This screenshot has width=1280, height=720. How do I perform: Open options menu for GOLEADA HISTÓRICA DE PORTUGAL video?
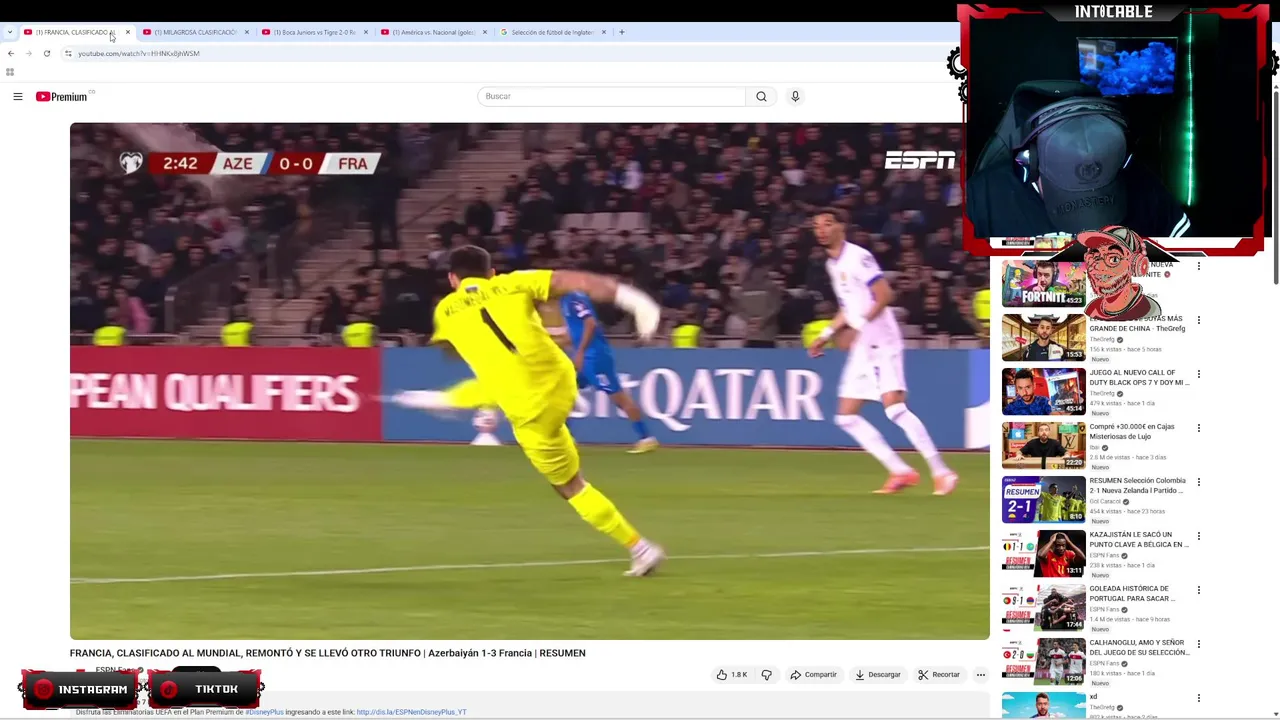coord(1198,590)
